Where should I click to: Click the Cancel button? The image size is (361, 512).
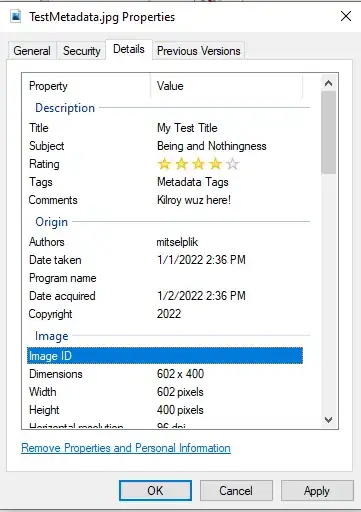point(236,491)
